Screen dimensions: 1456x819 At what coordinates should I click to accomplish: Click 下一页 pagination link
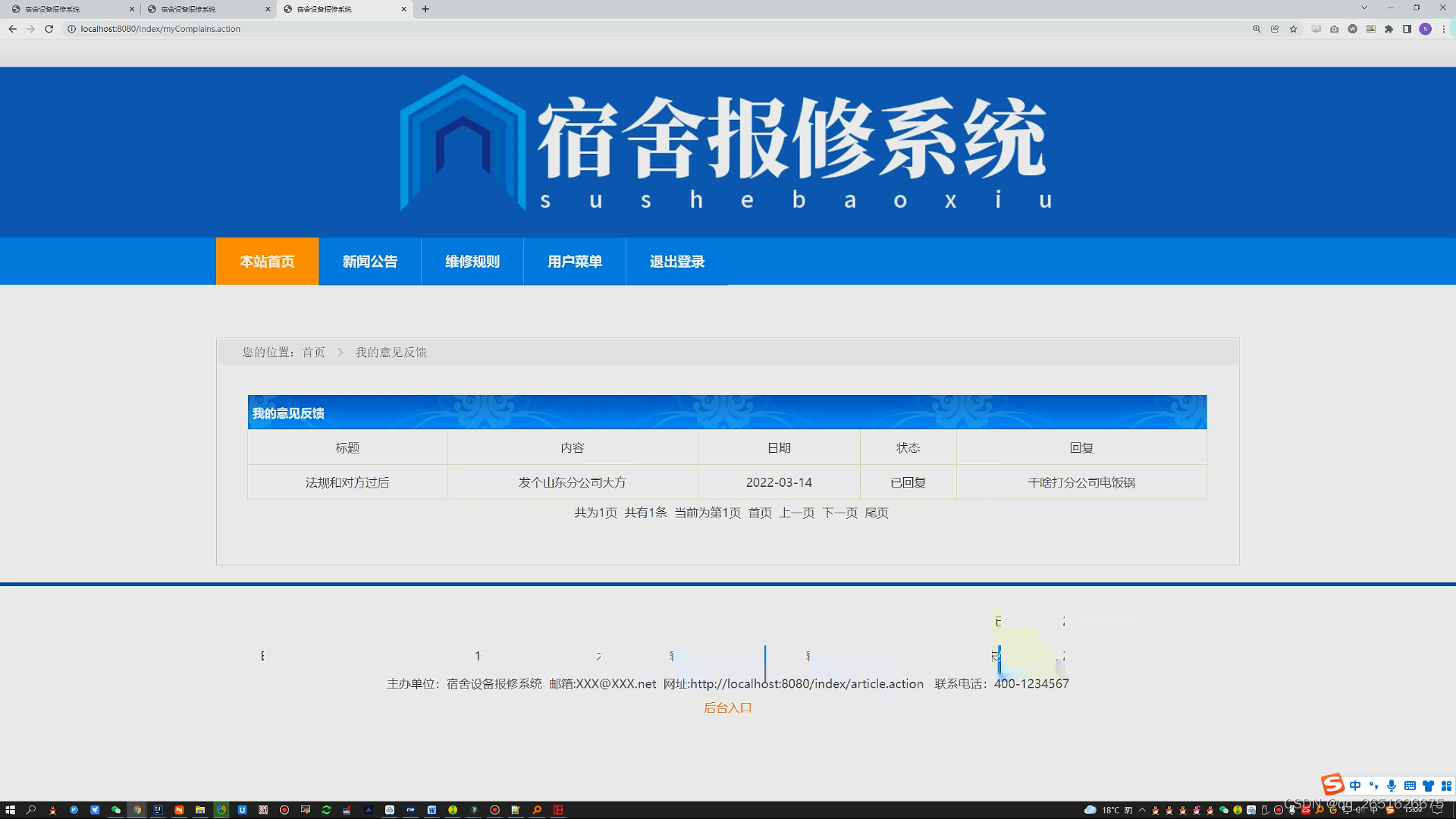click(839, 513)
